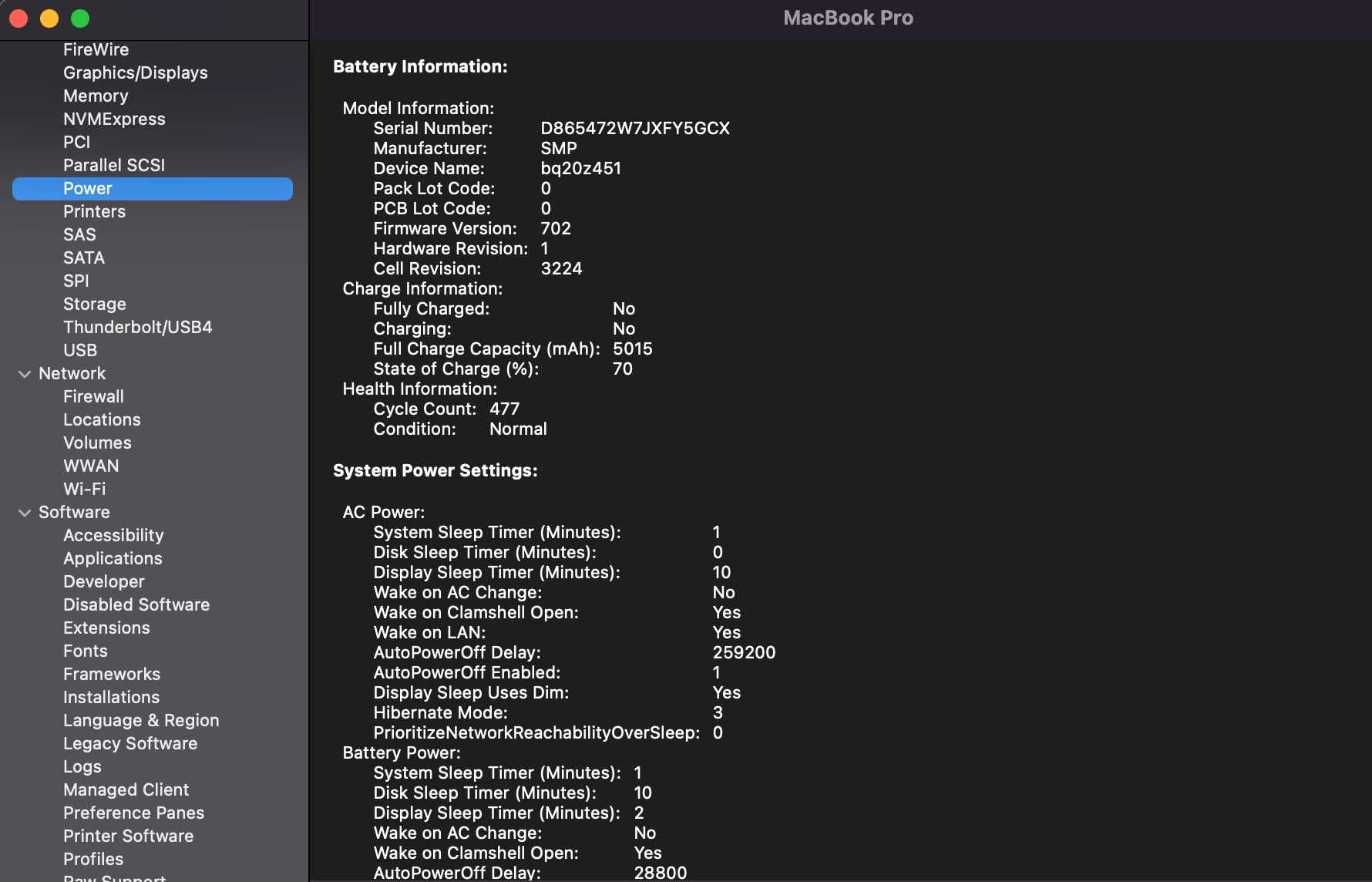The image size is (1372, 882).
Task: Select PCI in the sidebar
Action: (x=77, y=142)
